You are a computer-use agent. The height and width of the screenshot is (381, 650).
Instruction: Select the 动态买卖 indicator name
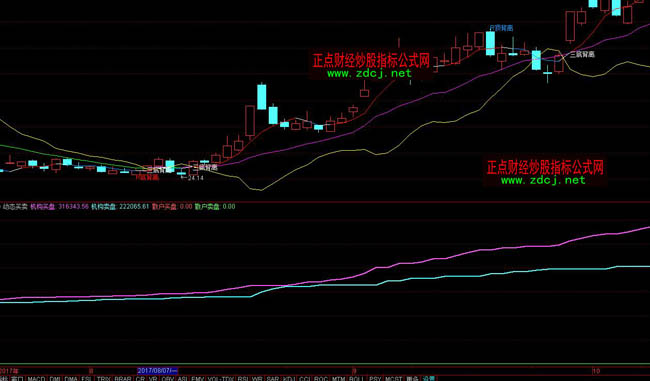coord(15,206)
